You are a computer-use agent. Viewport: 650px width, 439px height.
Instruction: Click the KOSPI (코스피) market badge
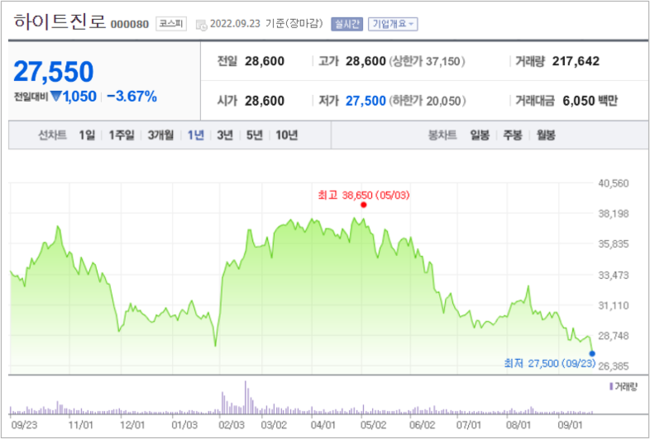(170, 23)
